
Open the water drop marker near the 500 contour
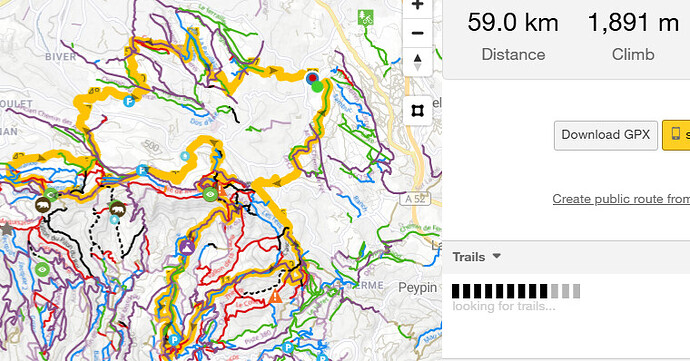point(185,155)
